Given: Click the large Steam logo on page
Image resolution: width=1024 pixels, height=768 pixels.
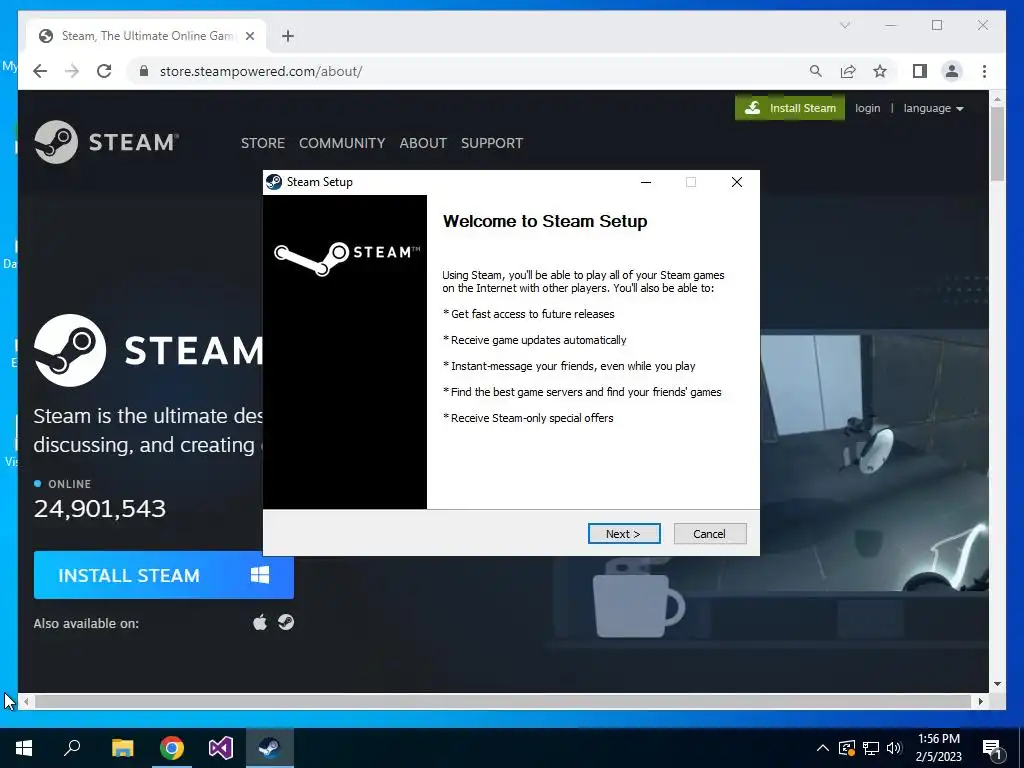Looking at the screenshot, I should pos(148,351).
